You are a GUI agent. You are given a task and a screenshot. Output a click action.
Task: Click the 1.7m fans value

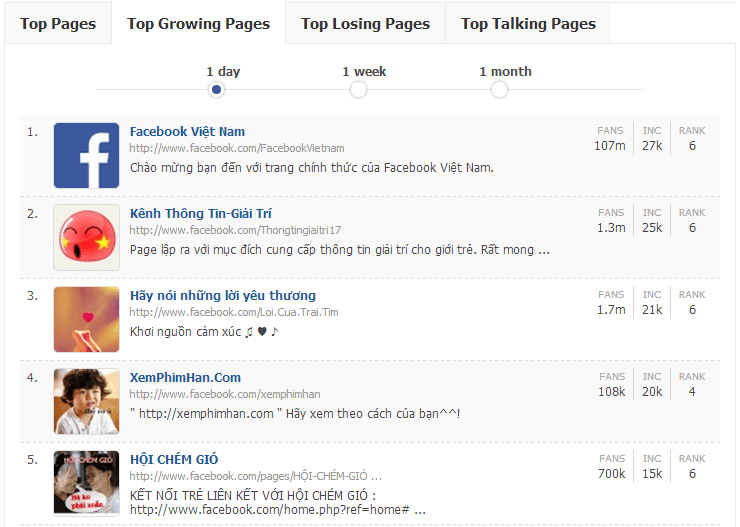pos(611,310)
